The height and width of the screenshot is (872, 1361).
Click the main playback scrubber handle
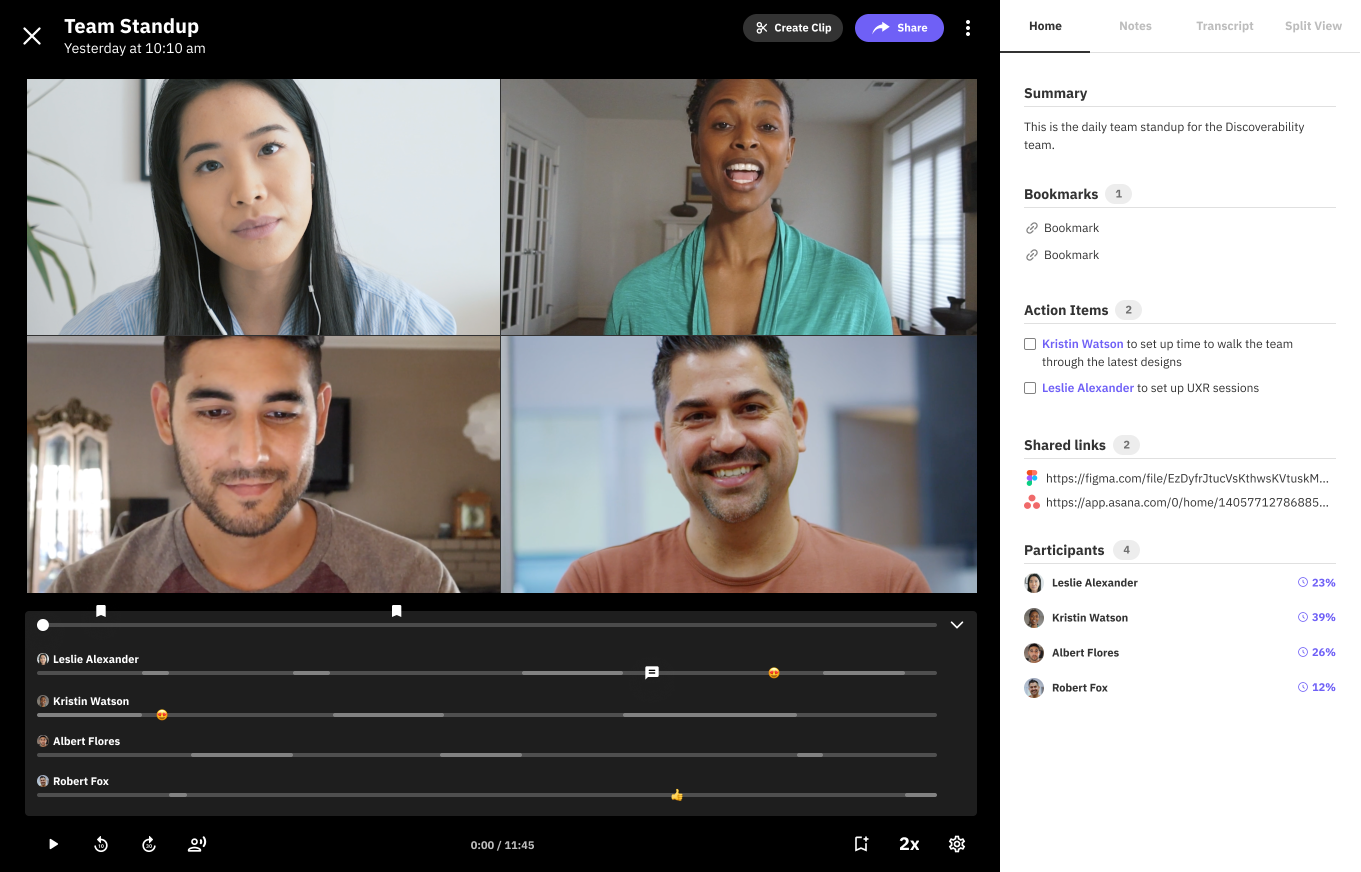coord(43,625)
